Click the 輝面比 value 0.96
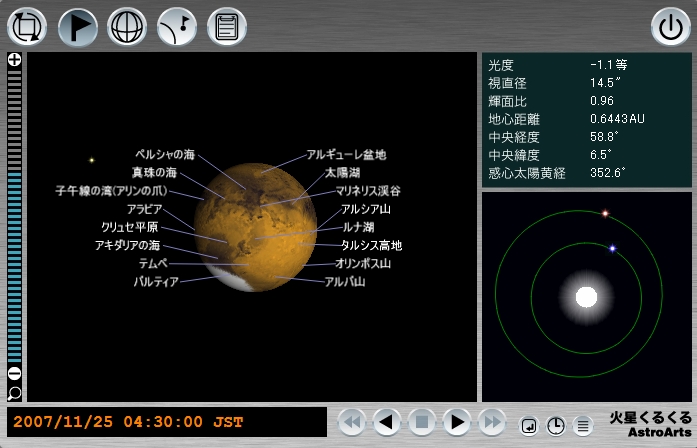This screenshot has width=697, height=448. pos(602,101)
